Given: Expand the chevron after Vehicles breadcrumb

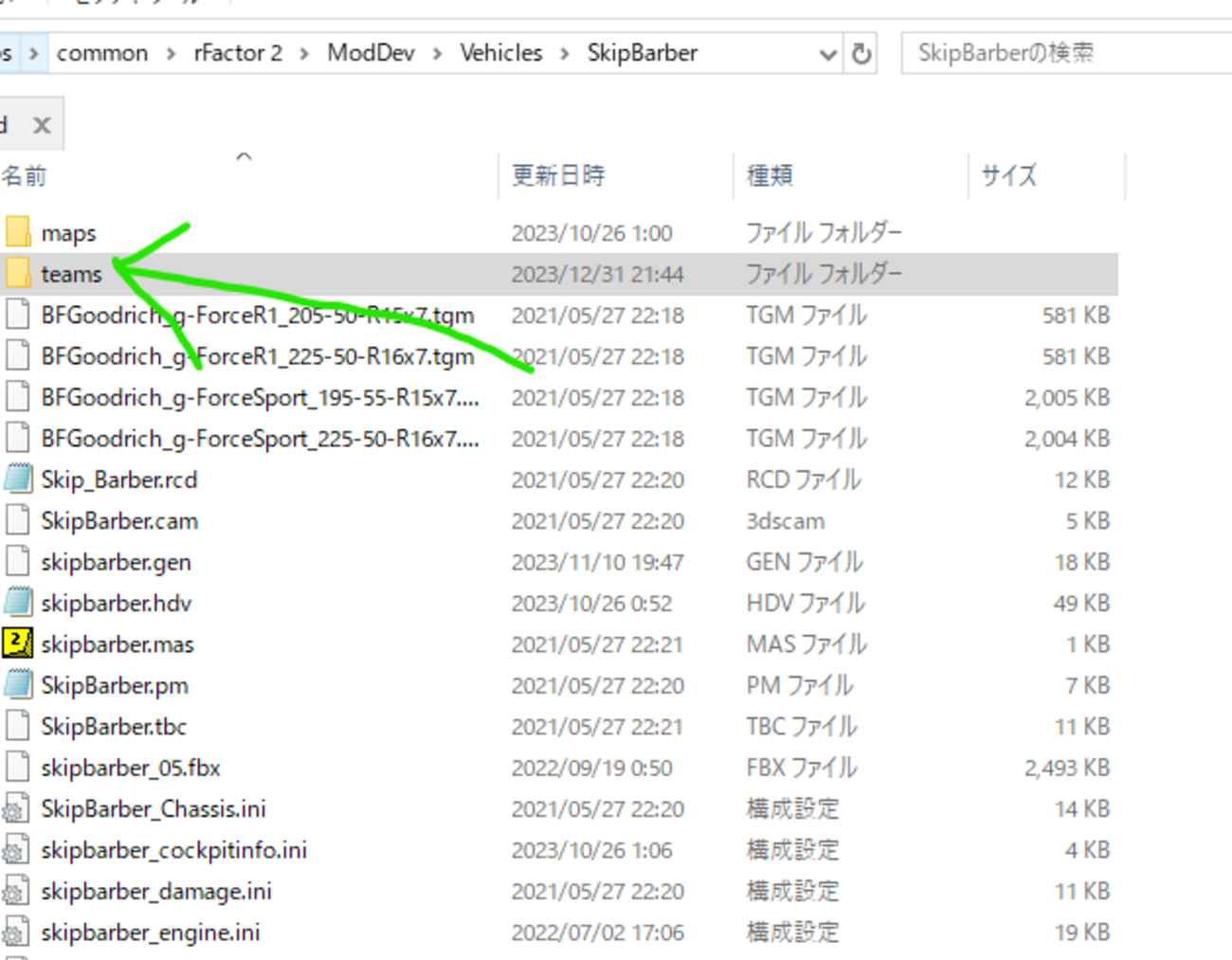Looking at the screenshot, I should pyautogui.click(x=564, y=53).
